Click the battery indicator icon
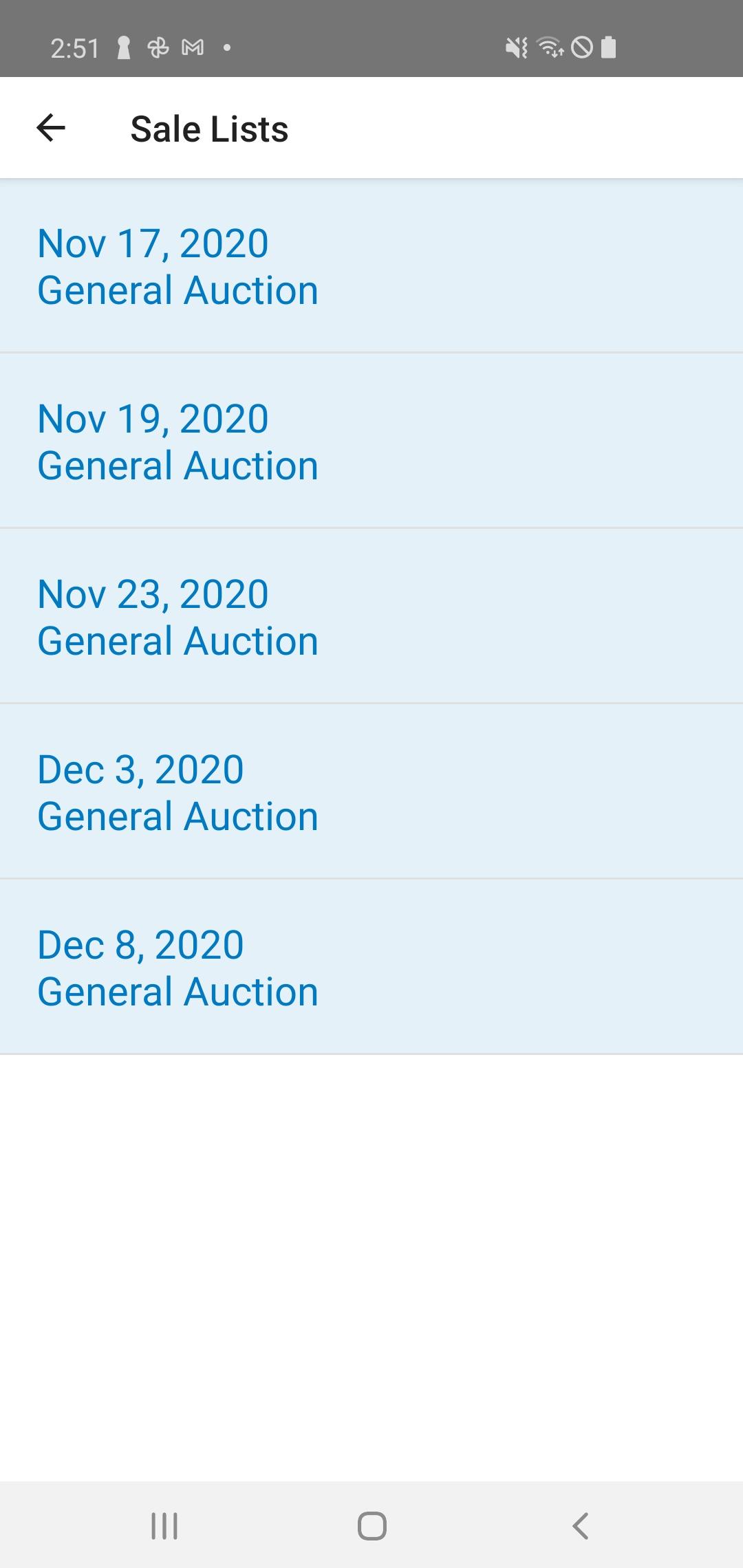 (x=609, y=47)
